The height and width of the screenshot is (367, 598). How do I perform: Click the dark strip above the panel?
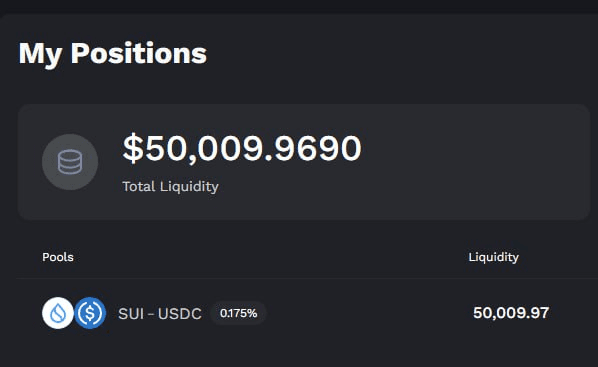coord(299,6)
